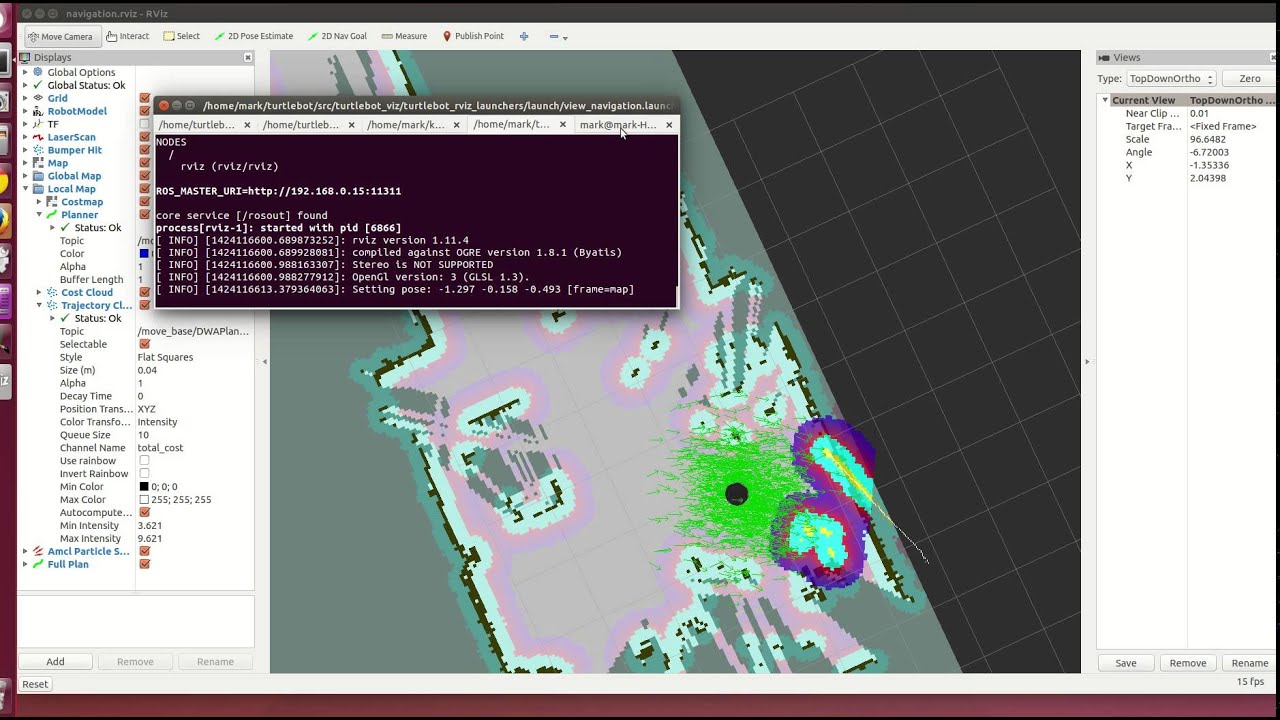Viewport: 1280px width, 720px height.
Task: Click the Reset button
Action: [35, 684]
